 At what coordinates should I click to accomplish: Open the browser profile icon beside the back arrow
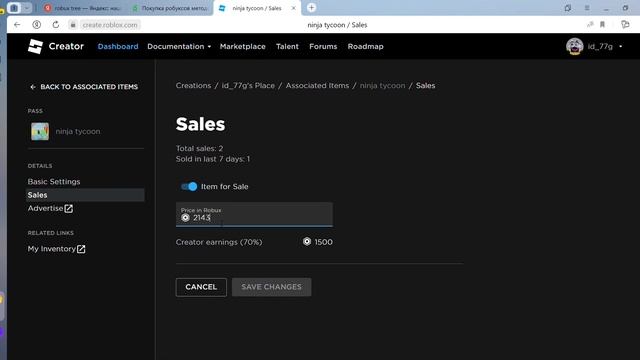pyautogui.click(x=36, y=25)
